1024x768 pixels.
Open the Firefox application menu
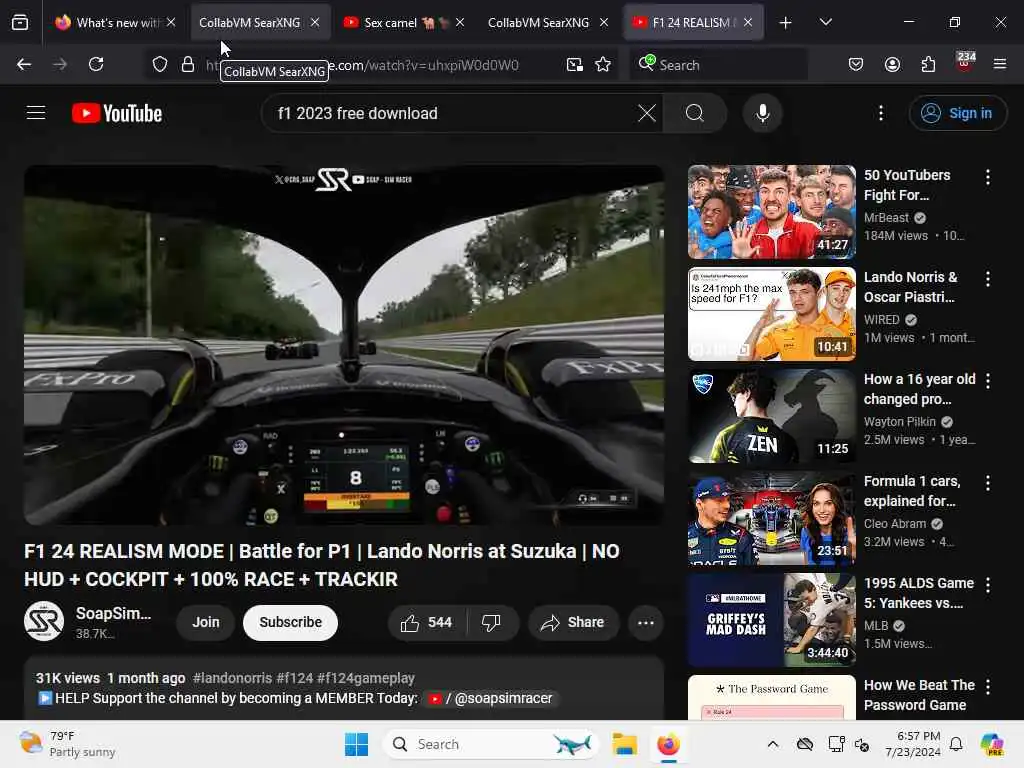coord(1000,64)
